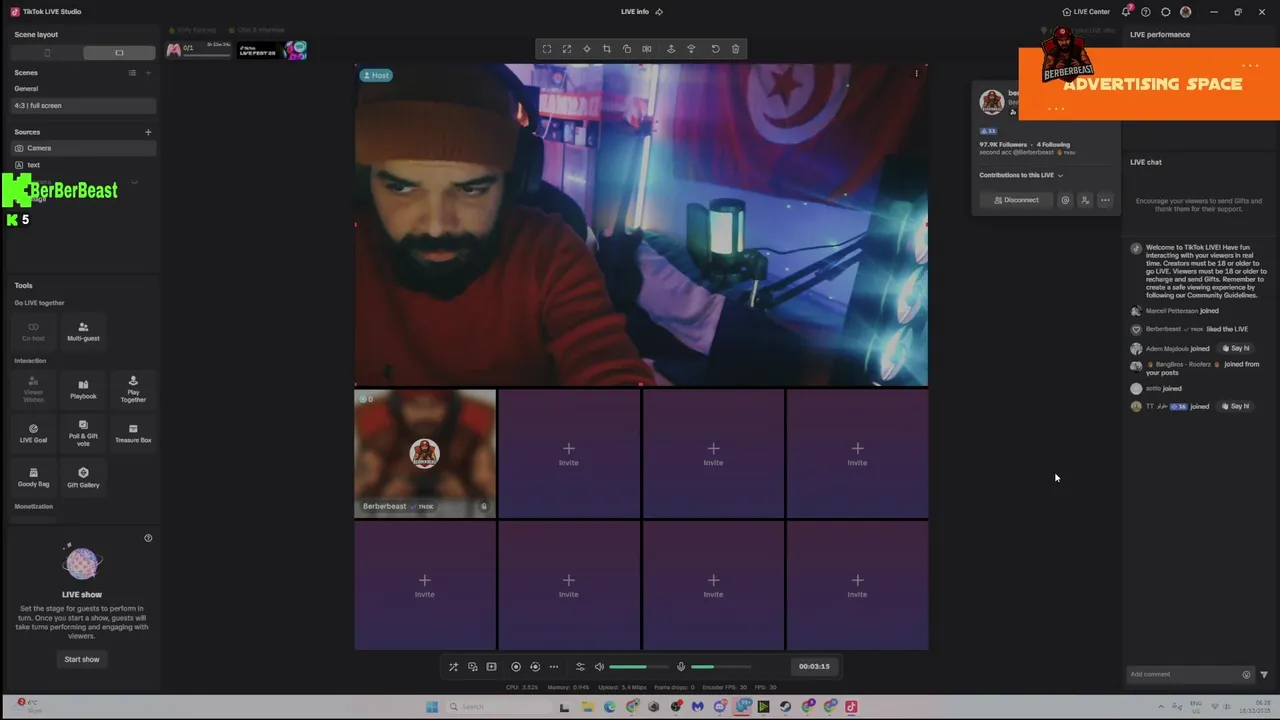Click 'Say hi' next to Adem Majdoub
Screen dimensions: 1280x720
pos(1236,348)
